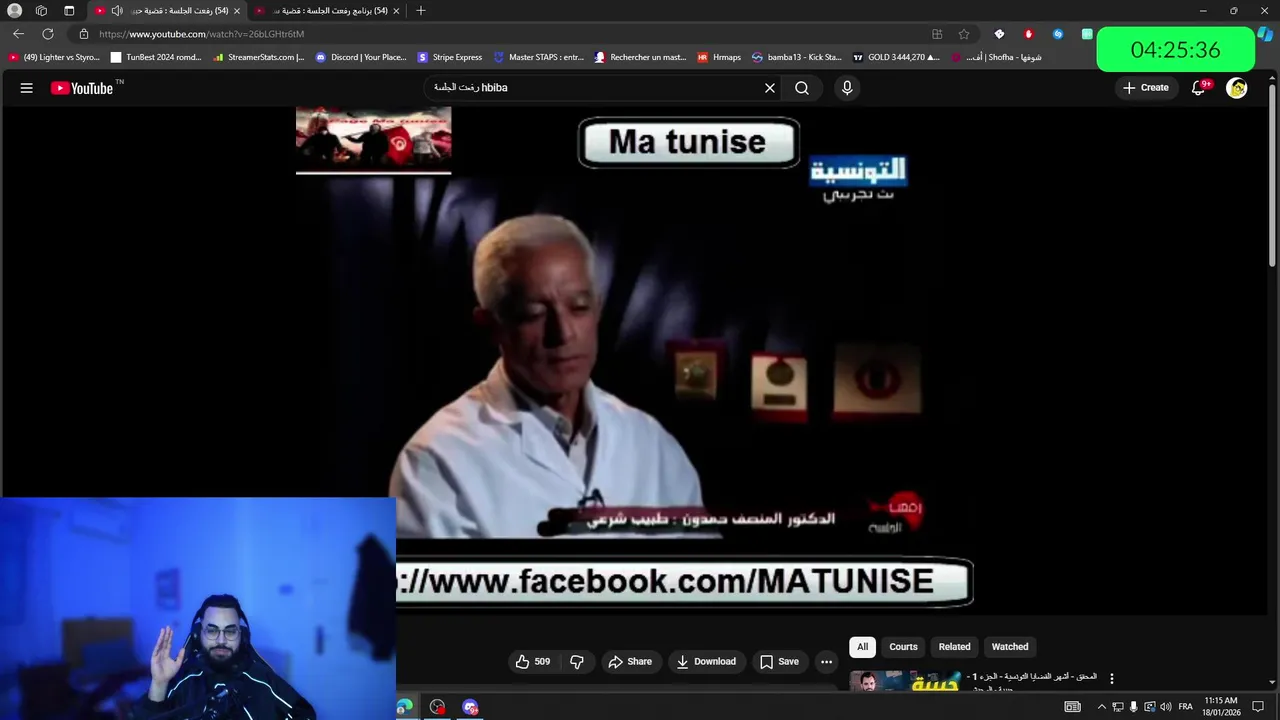Open the Discord taskbar icon

pyautogui.click(x=471, y=707)
